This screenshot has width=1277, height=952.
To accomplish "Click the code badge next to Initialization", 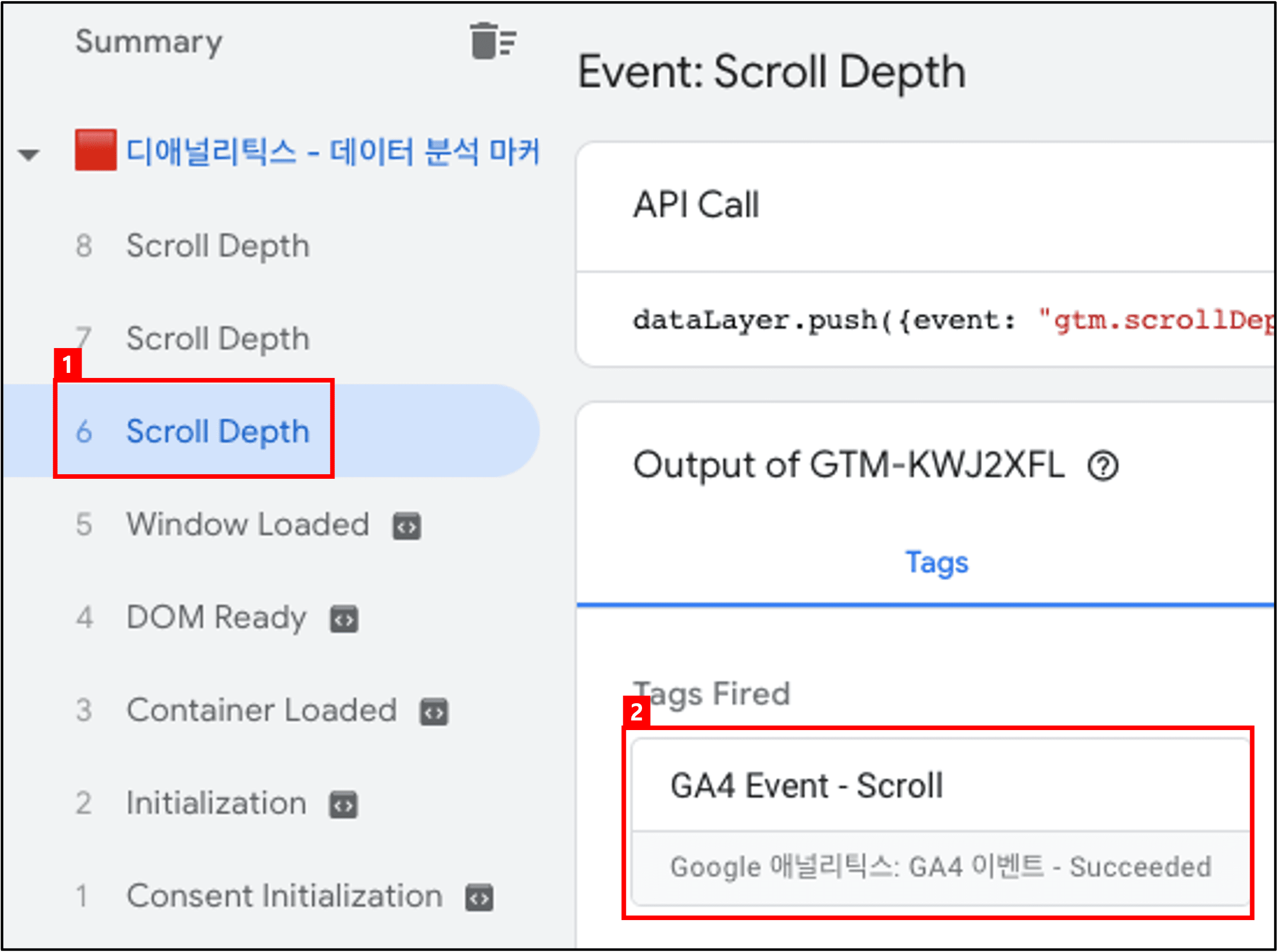I will click(x=344, y=805).
